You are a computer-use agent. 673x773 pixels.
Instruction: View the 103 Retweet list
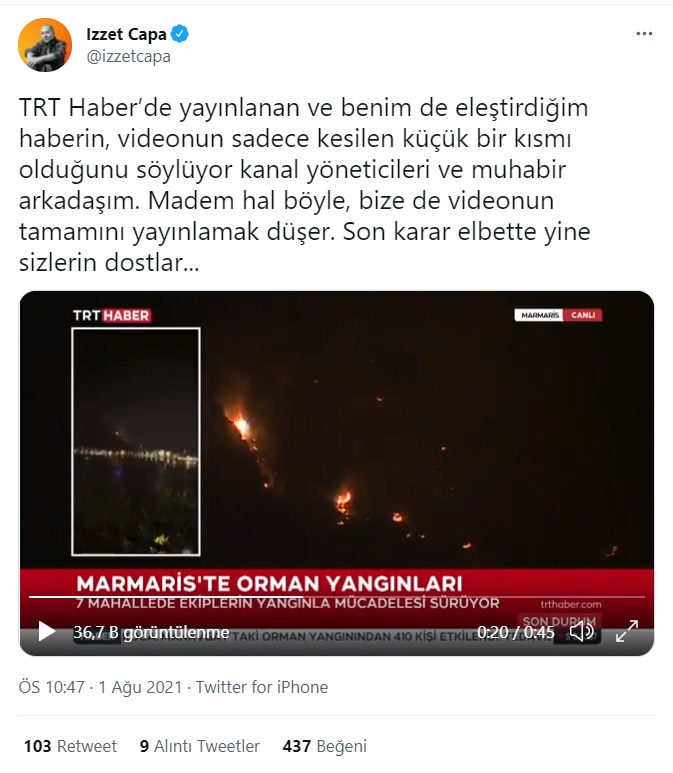70,746
